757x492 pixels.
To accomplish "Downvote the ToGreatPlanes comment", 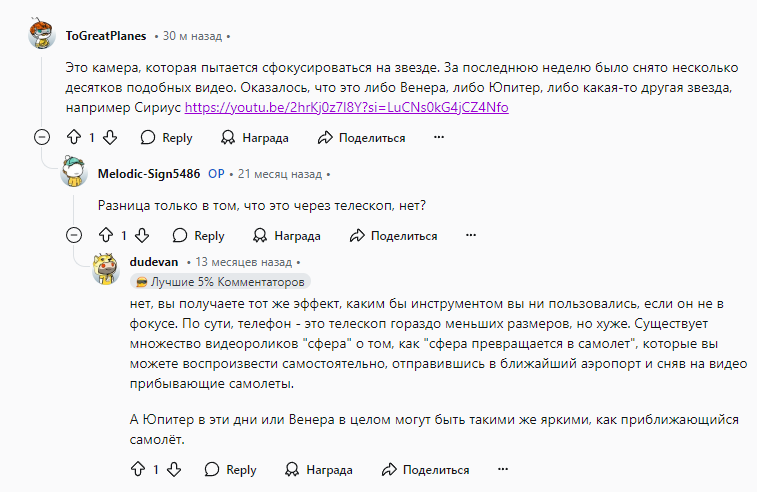I will pos(110,138).
